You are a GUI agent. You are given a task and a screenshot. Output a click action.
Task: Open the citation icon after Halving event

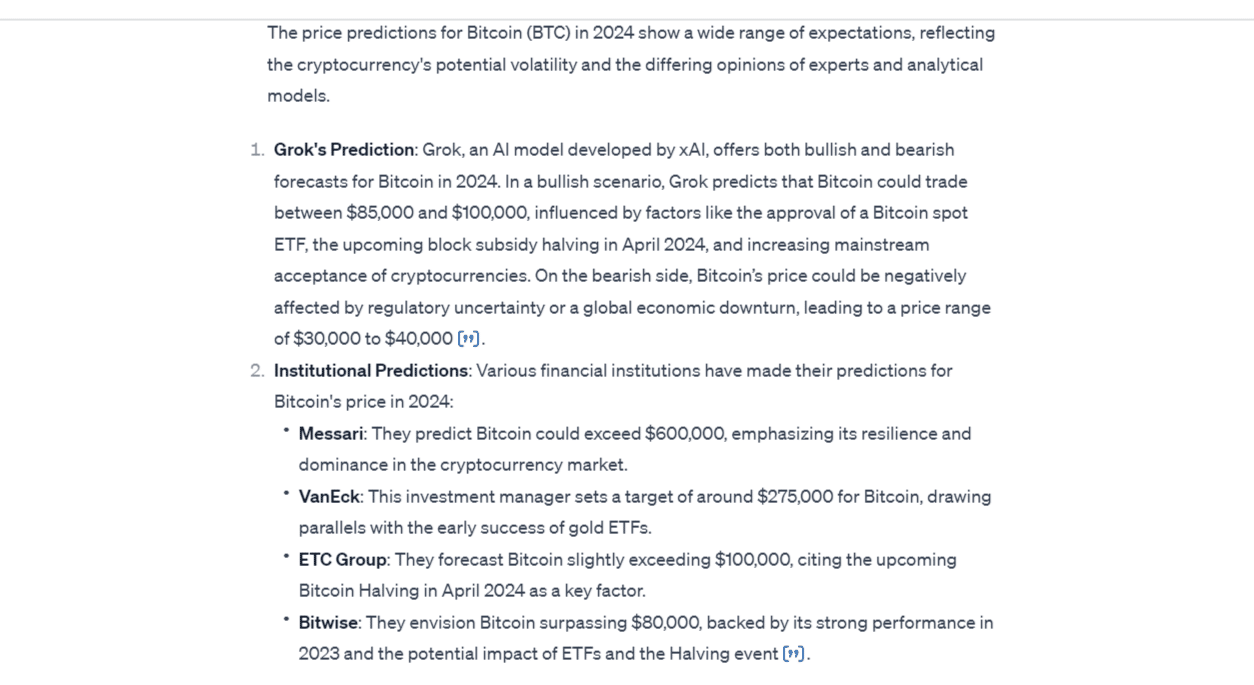pos(794,654)
